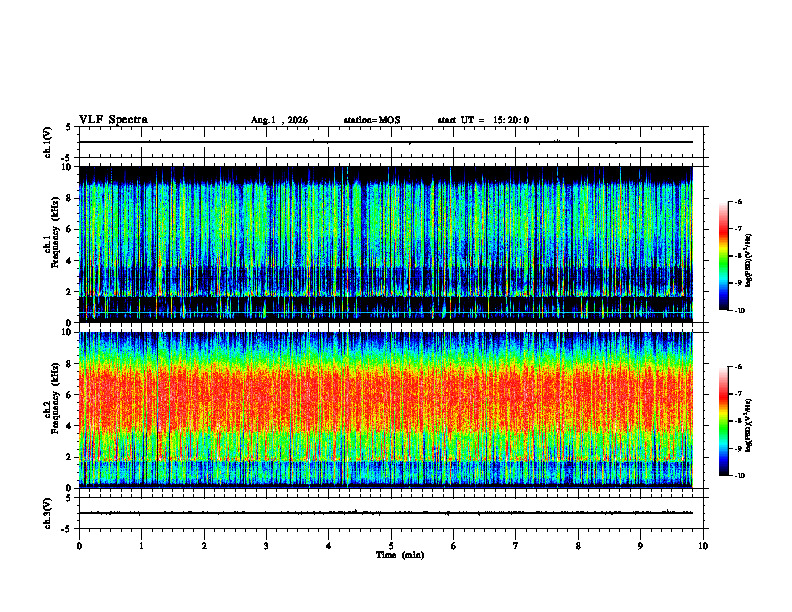Click time-axis tick label "5"

391,546
